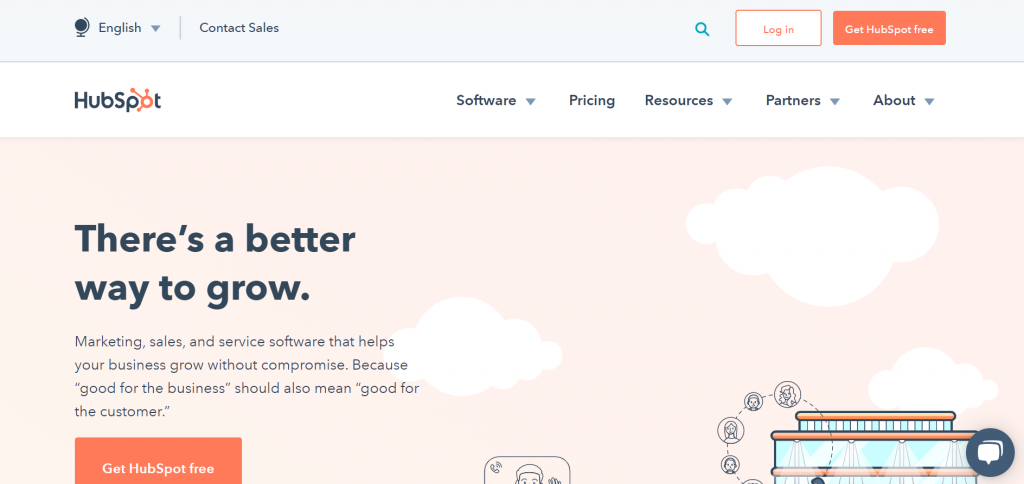Open the Pricing page
Viewport: 1024px width, 484px height.
[x=592, y=101]
